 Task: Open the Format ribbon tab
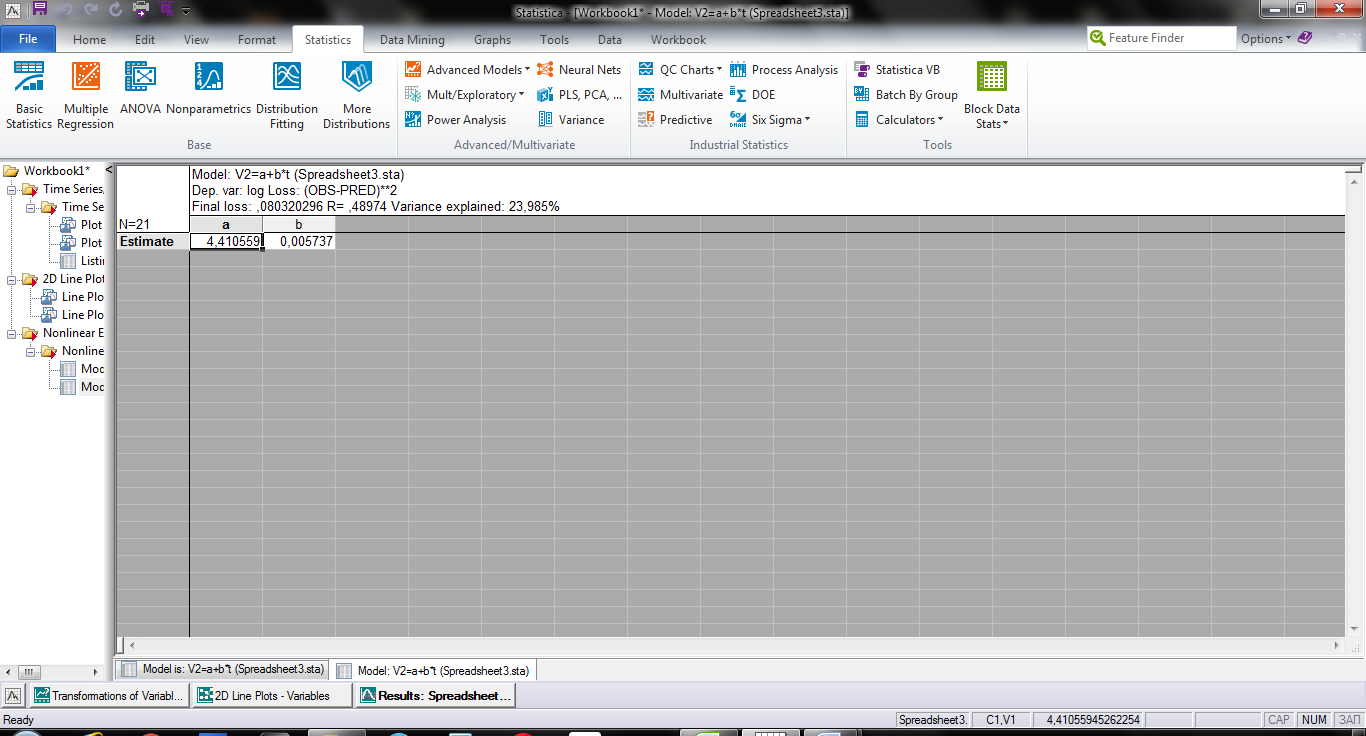(x=257, y=40)
